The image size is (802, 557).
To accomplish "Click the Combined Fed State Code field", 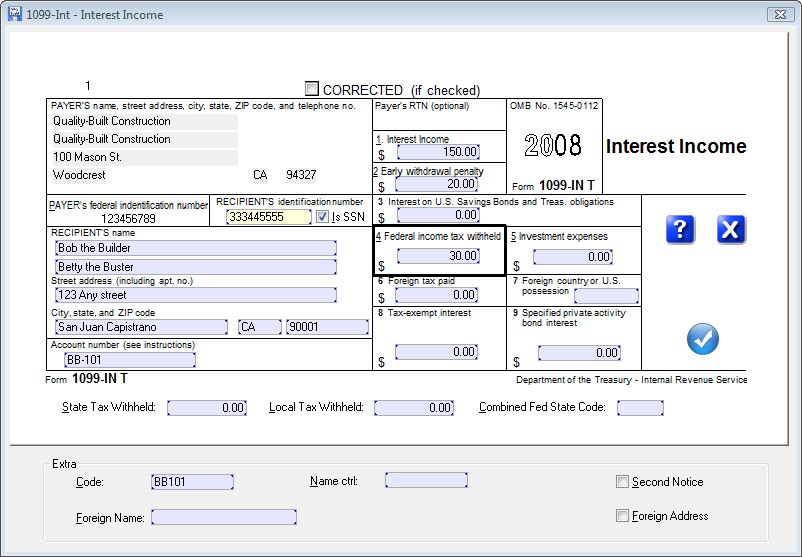I will pos(640,408).
